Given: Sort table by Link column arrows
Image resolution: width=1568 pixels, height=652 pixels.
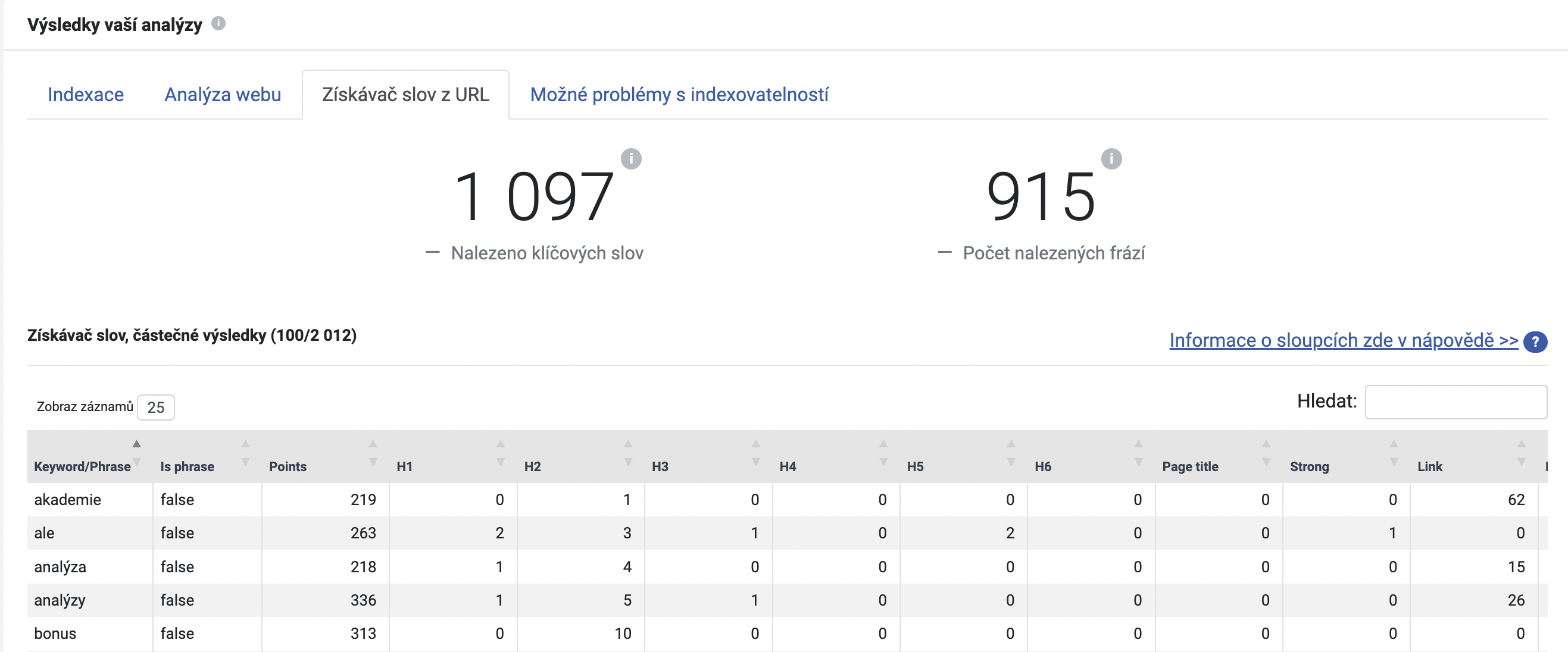Looking at the screenshot, I should [1521, 453].
